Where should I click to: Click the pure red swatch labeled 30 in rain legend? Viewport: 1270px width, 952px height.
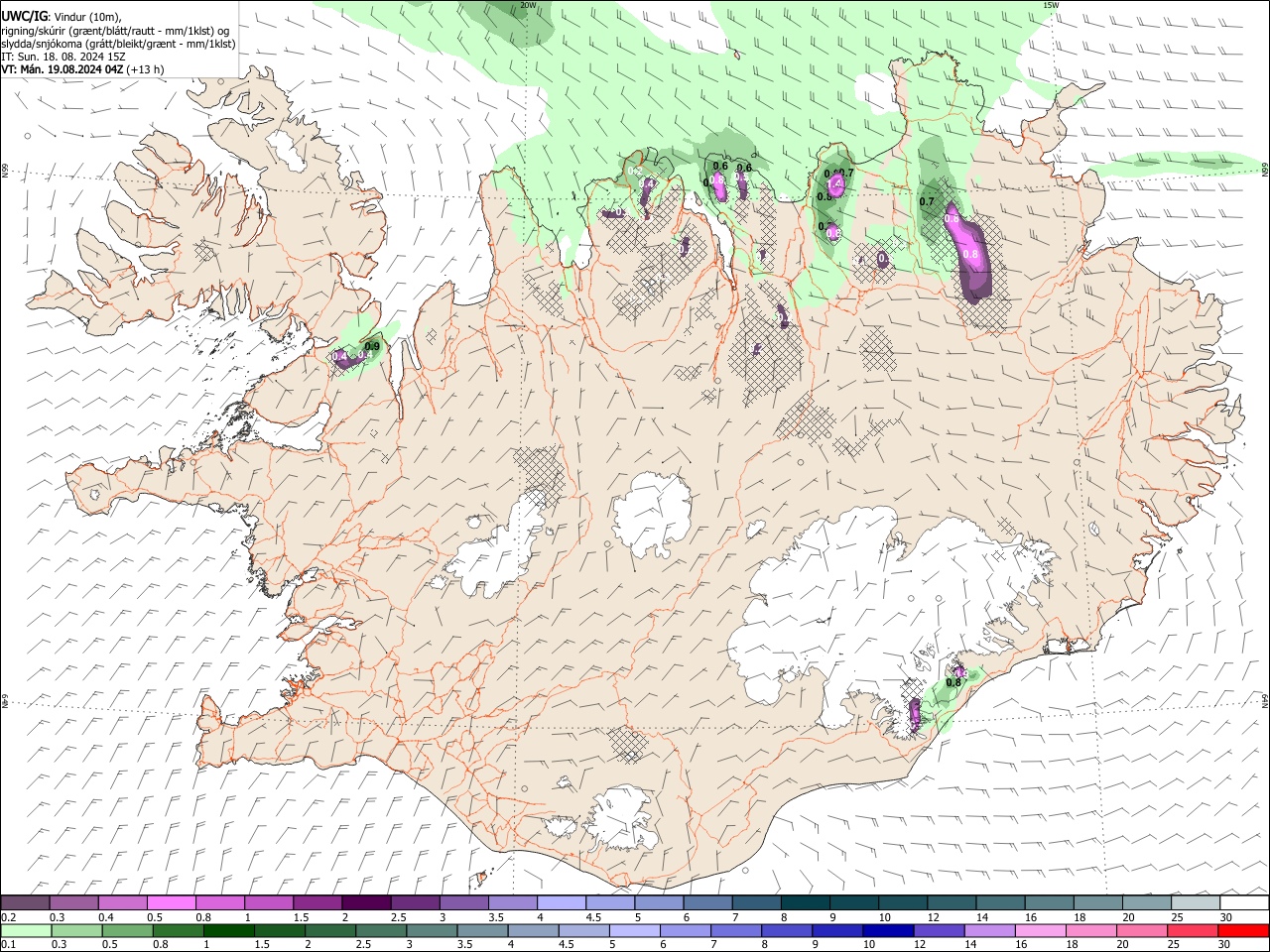point(1243,931)
